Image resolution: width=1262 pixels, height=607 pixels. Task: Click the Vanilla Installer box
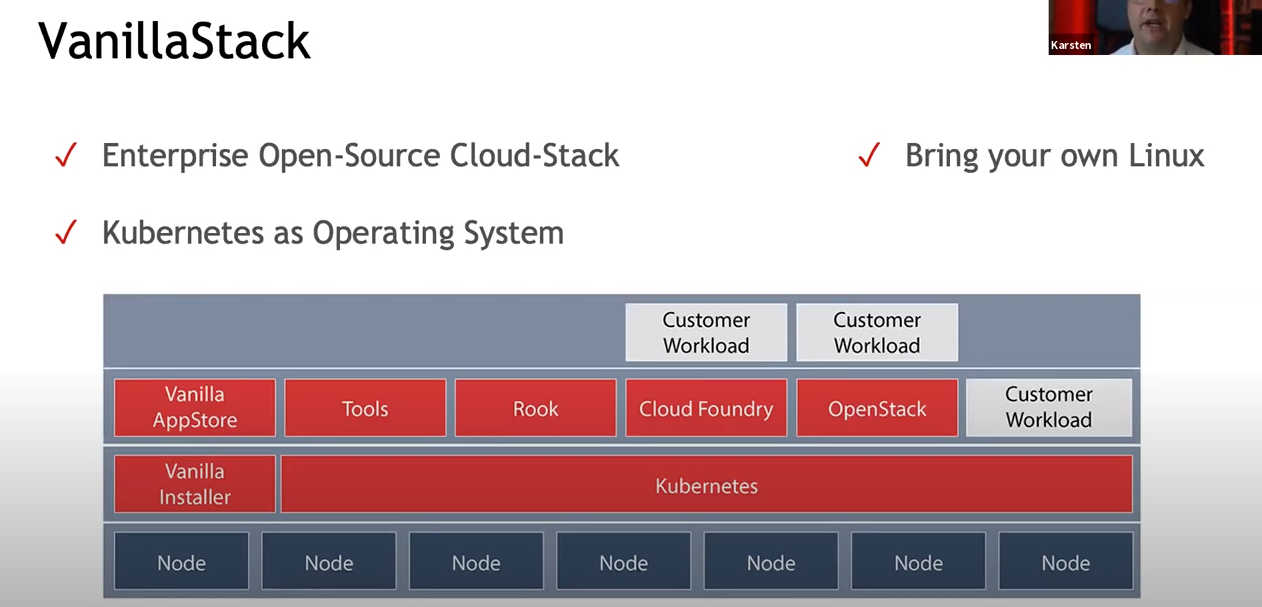point(195,484)
